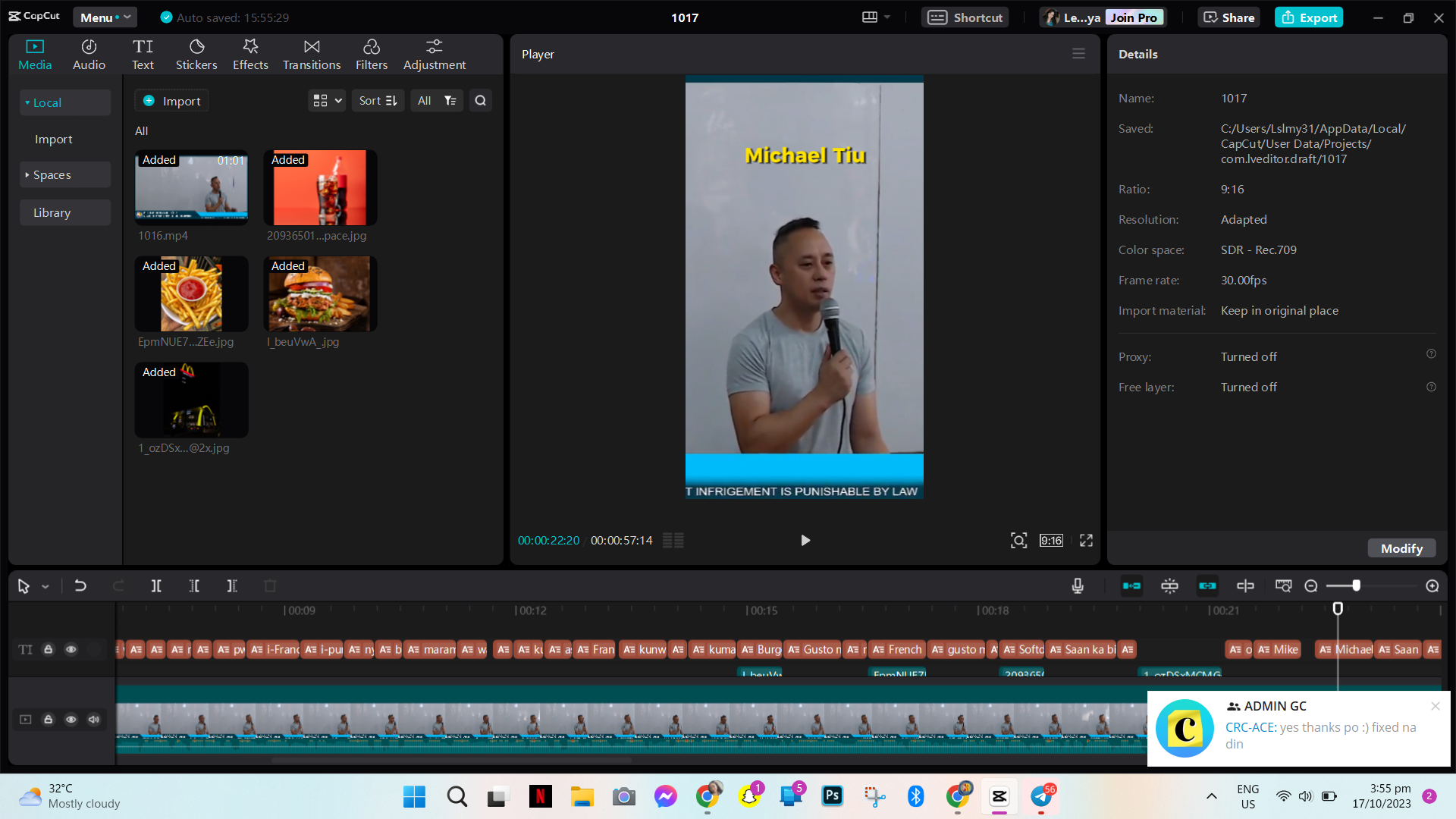Select the 1016.mp4 media thumbnail
The width and height of the screenshot is (1456, 819).
pos(191,187)
